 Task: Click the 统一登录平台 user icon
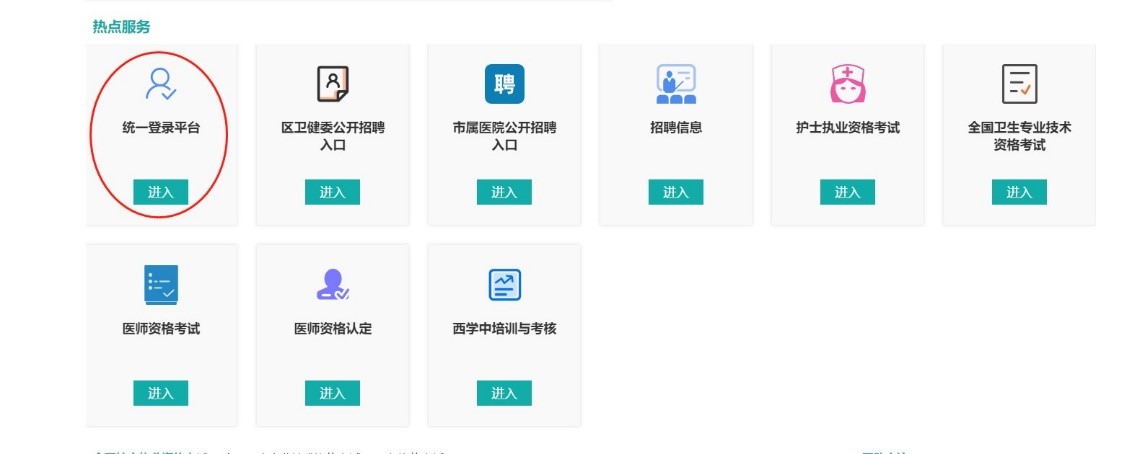tap(160, 85)
